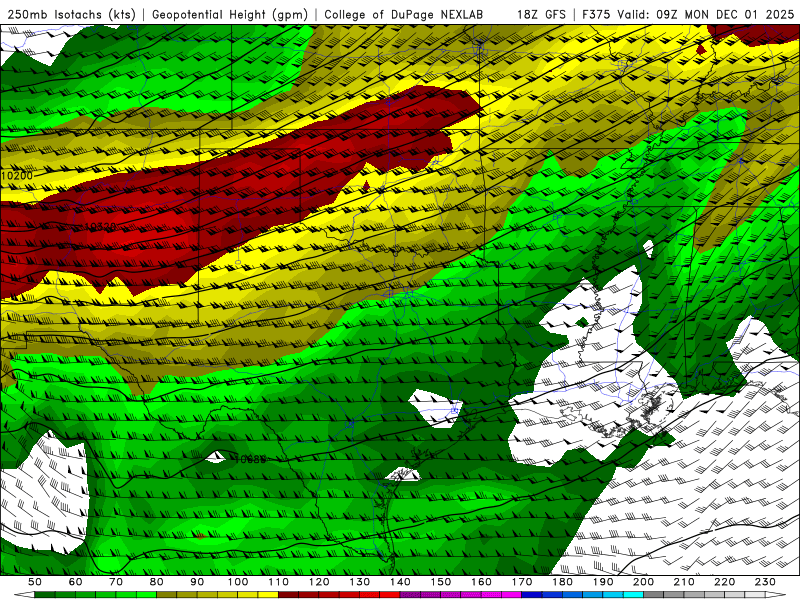
Task: Click the 170 value on the color scale
Action: pyautogui.click(x=522, y=582)
